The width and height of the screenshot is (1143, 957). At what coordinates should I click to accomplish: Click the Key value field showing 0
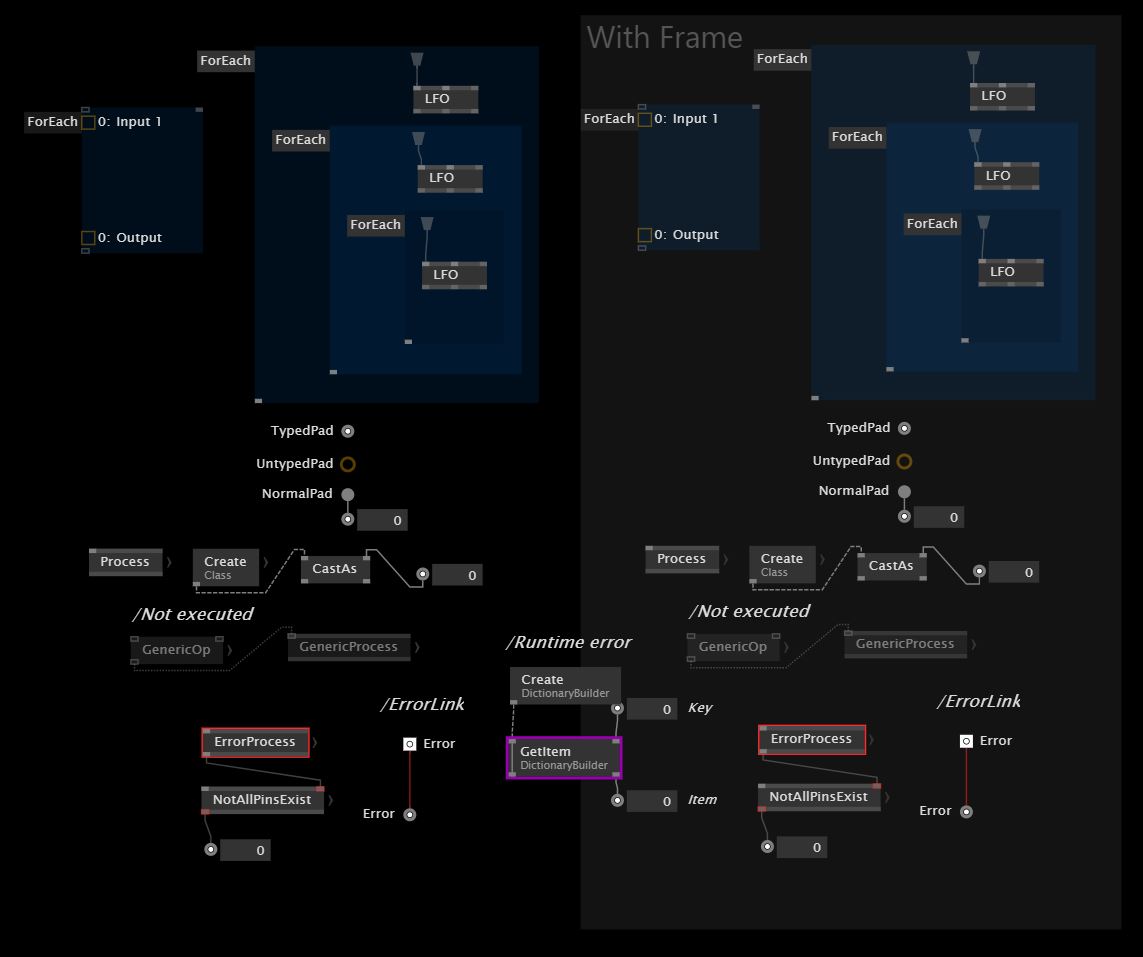tap(652, 708)
